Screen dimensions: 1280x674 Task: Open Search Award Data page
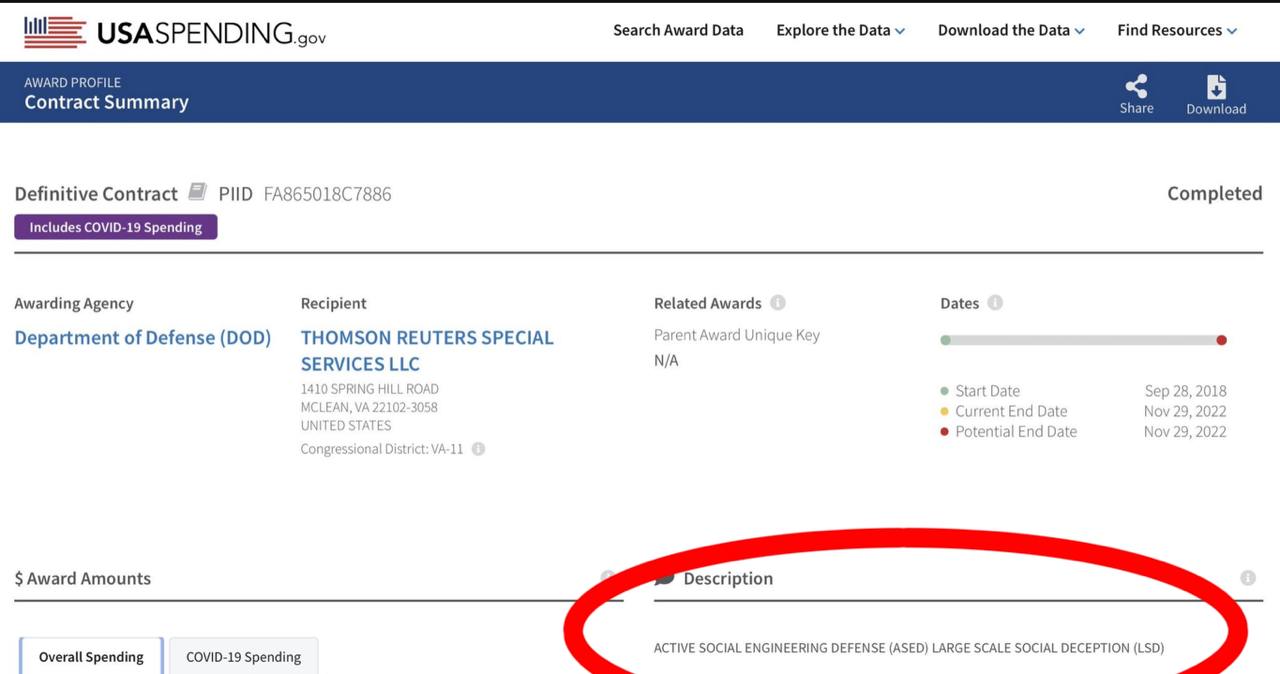click(678, 30)
